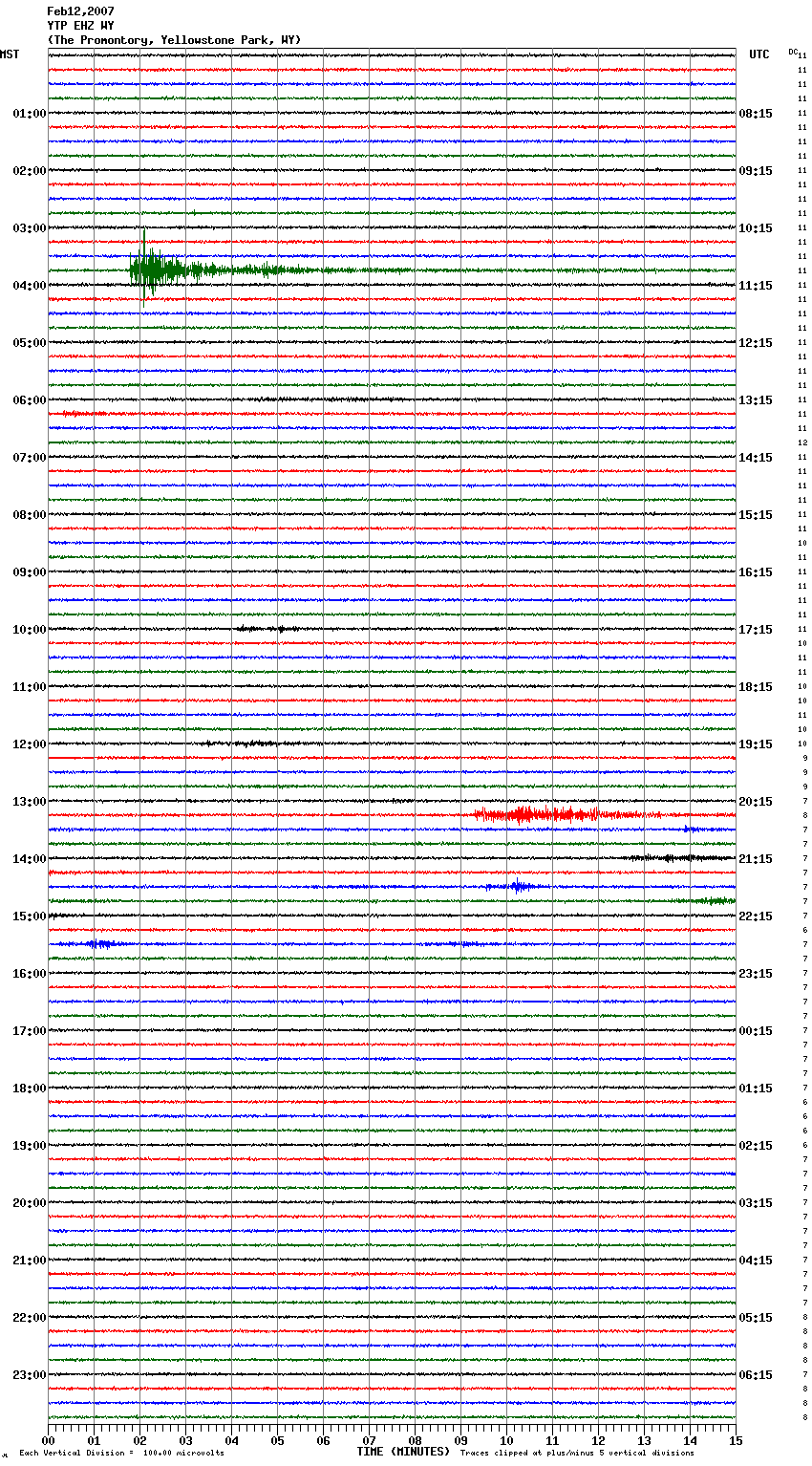This screenshot has height=1466, width=812.
Task: Click the 05 minute tick label
Action: click(x=278, y=1440)
